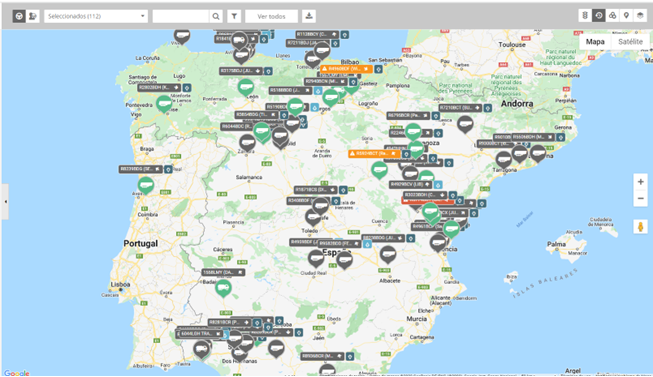Zoom out with the minus button

pos(641,198)
